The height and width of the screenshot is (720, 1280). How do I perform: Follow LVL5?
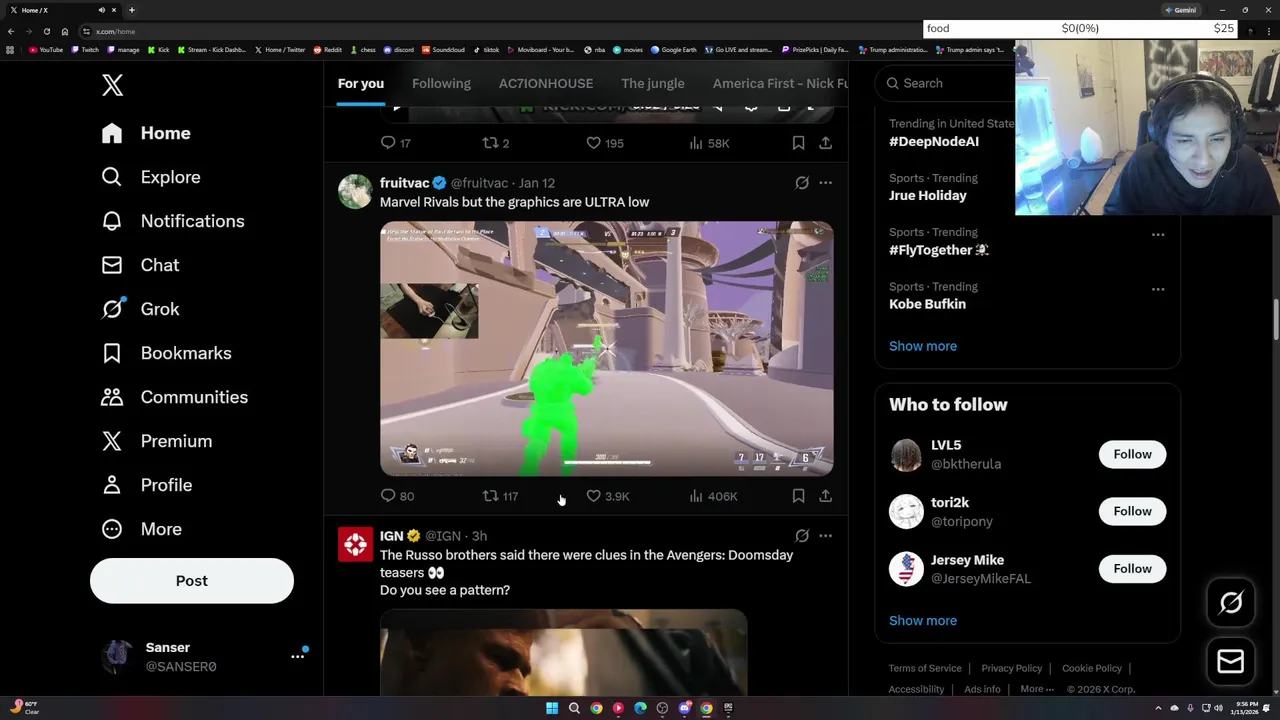pos(1132,454)
